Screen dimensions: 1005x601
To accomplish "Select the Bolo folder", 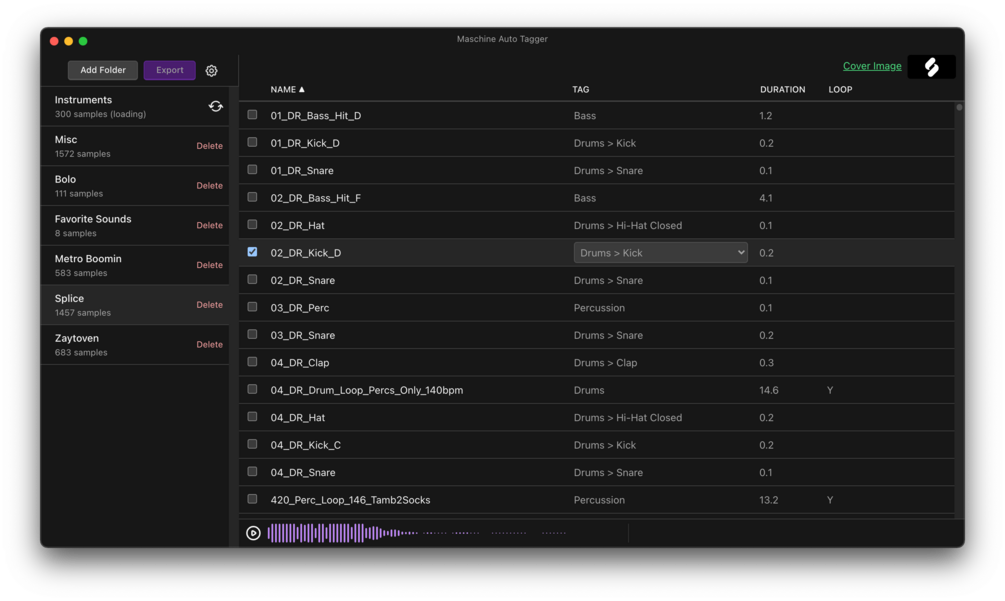I will pyautogui.click(x=135, y=186).
